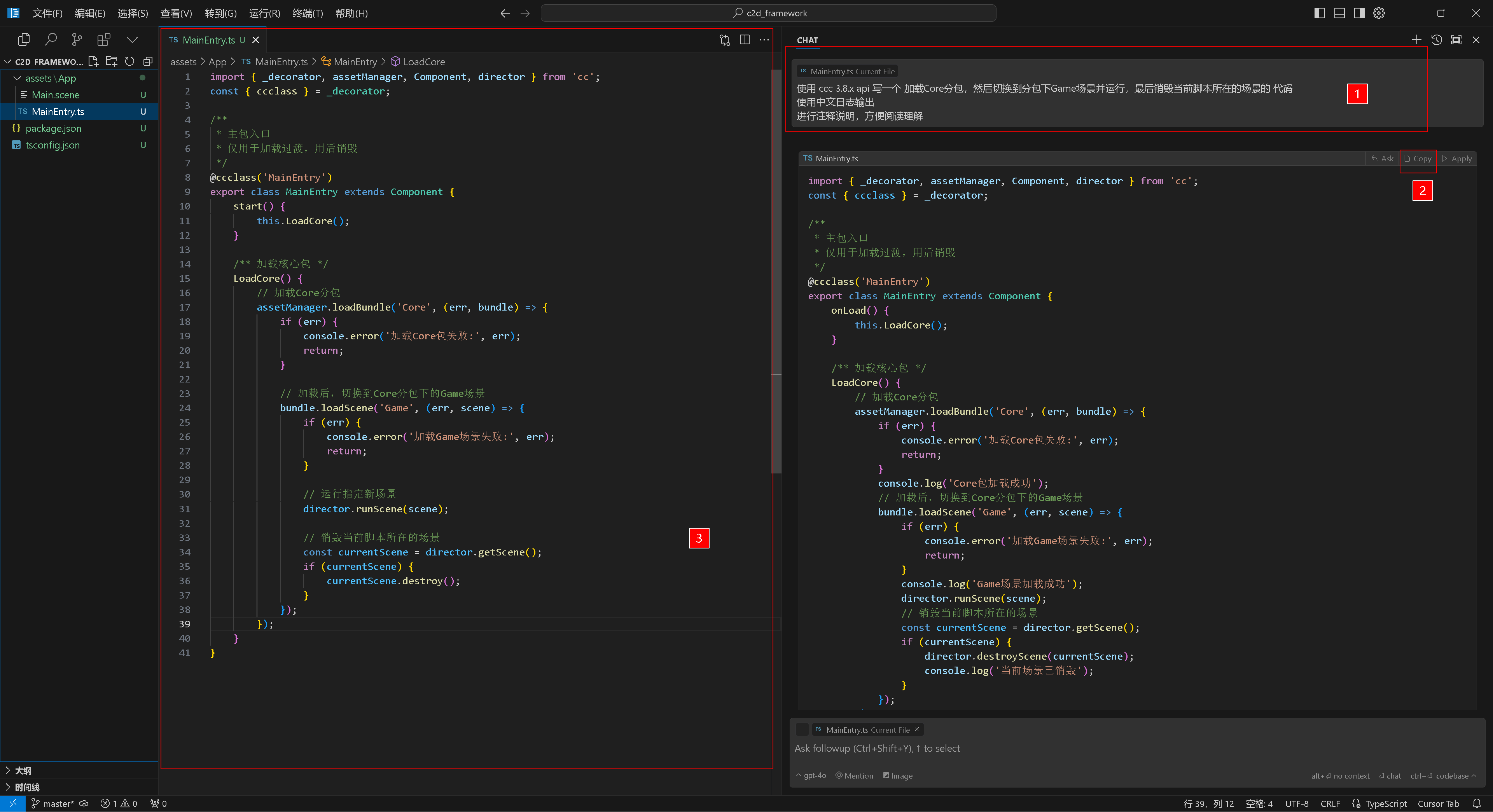
Task: Expand the 时间线 timeline section
Action: [x=79, y=787]
